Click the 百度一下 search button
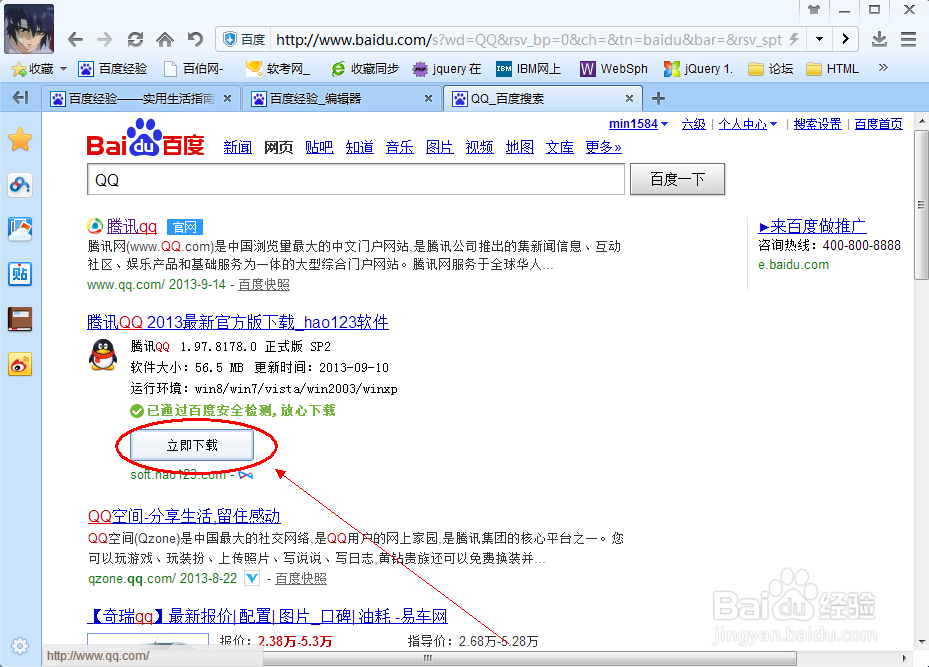 tap(677, 179)
